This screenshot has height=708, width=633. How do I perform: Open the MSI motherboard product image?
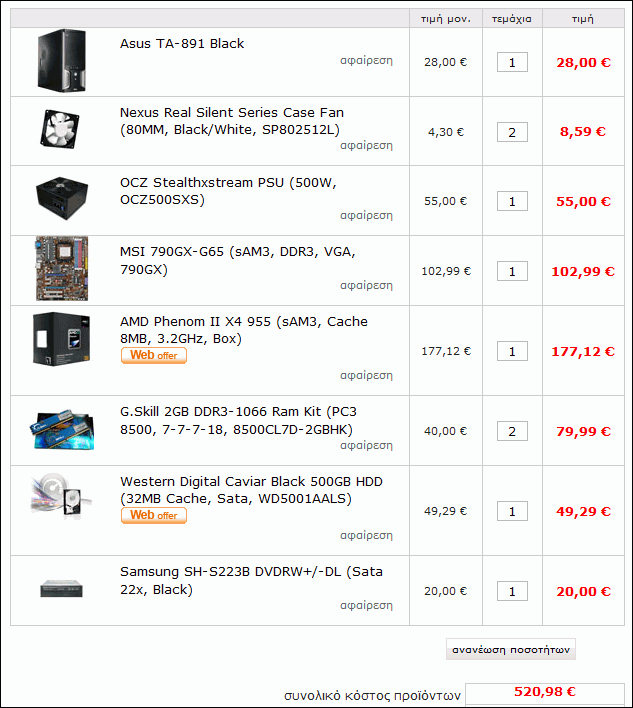[x=62, y=269]
